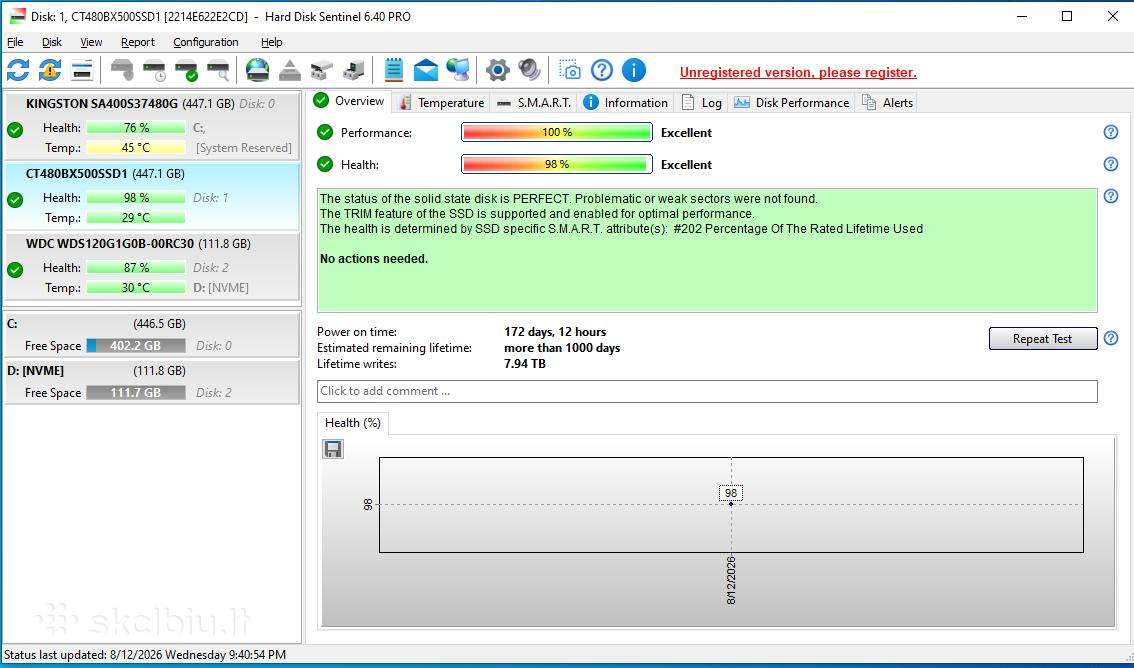This screenshot has height=668, width=1134.
Task: Click the 98 data point on health graph
Action: 730,503
